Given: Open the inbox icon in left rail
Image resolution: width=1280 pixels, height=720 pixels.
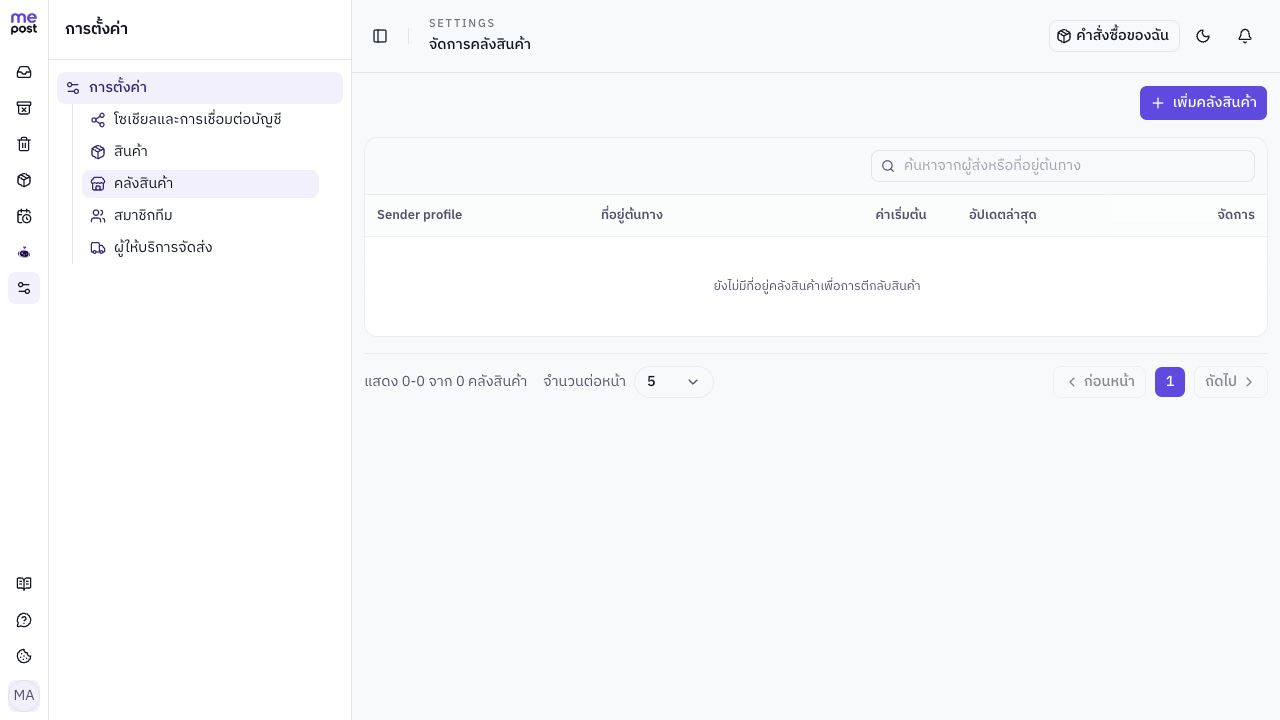Looking at the screenshot, I should (24, 72).
